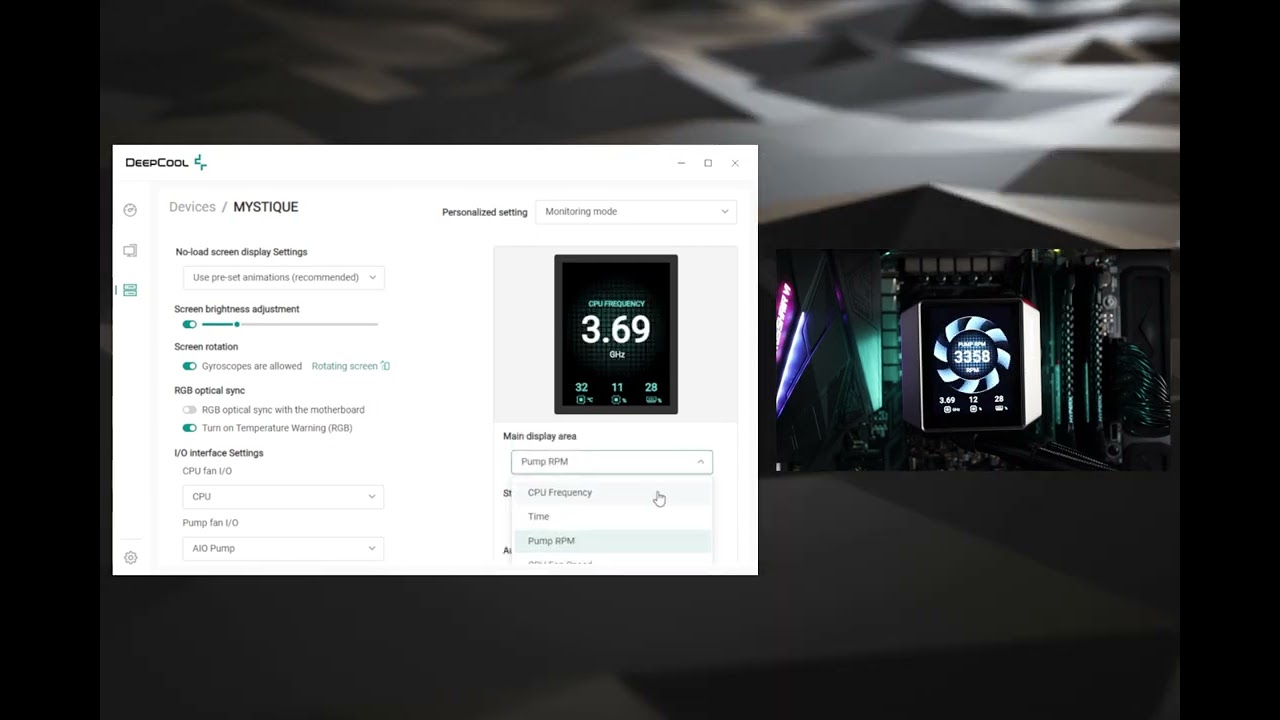Choose Pump RPM from the list

(612, 541)
